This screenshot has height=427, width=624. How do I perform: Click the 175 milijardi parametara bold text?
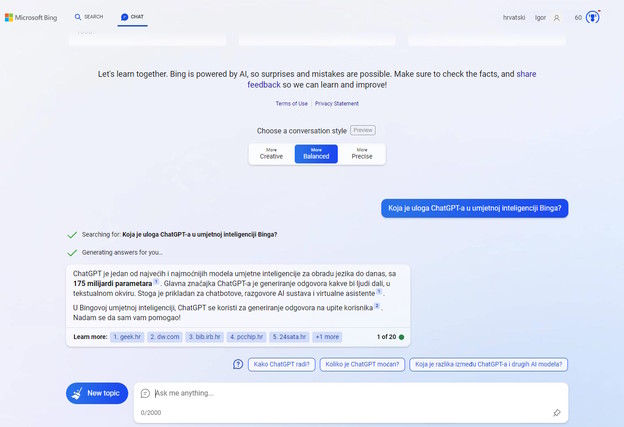(113, 284)
